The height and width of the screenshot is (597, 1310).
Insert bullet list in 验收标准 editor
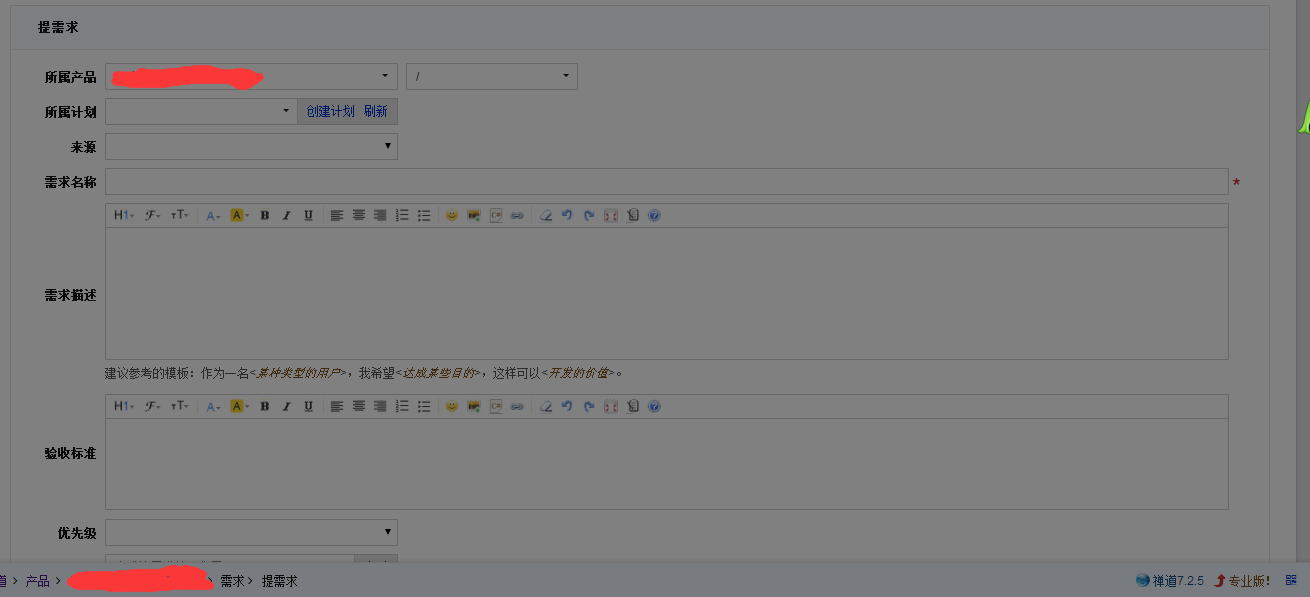[424, 406]
